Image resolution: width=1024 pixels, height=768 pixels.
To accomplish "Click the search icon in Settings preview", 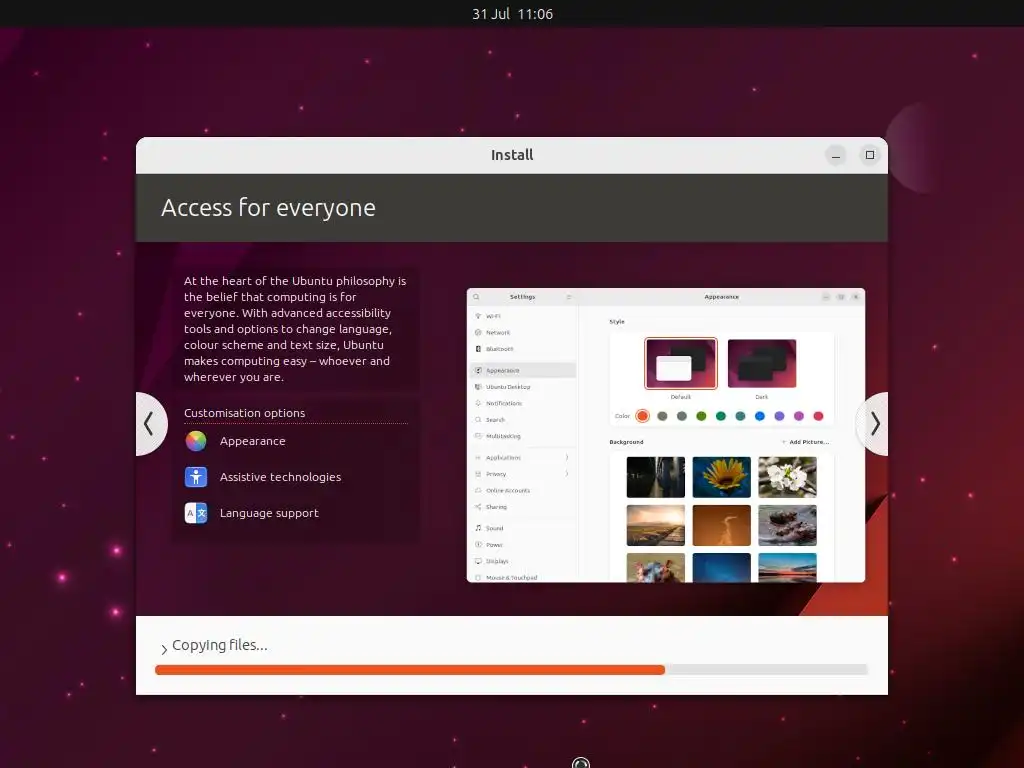I will 476,297.
